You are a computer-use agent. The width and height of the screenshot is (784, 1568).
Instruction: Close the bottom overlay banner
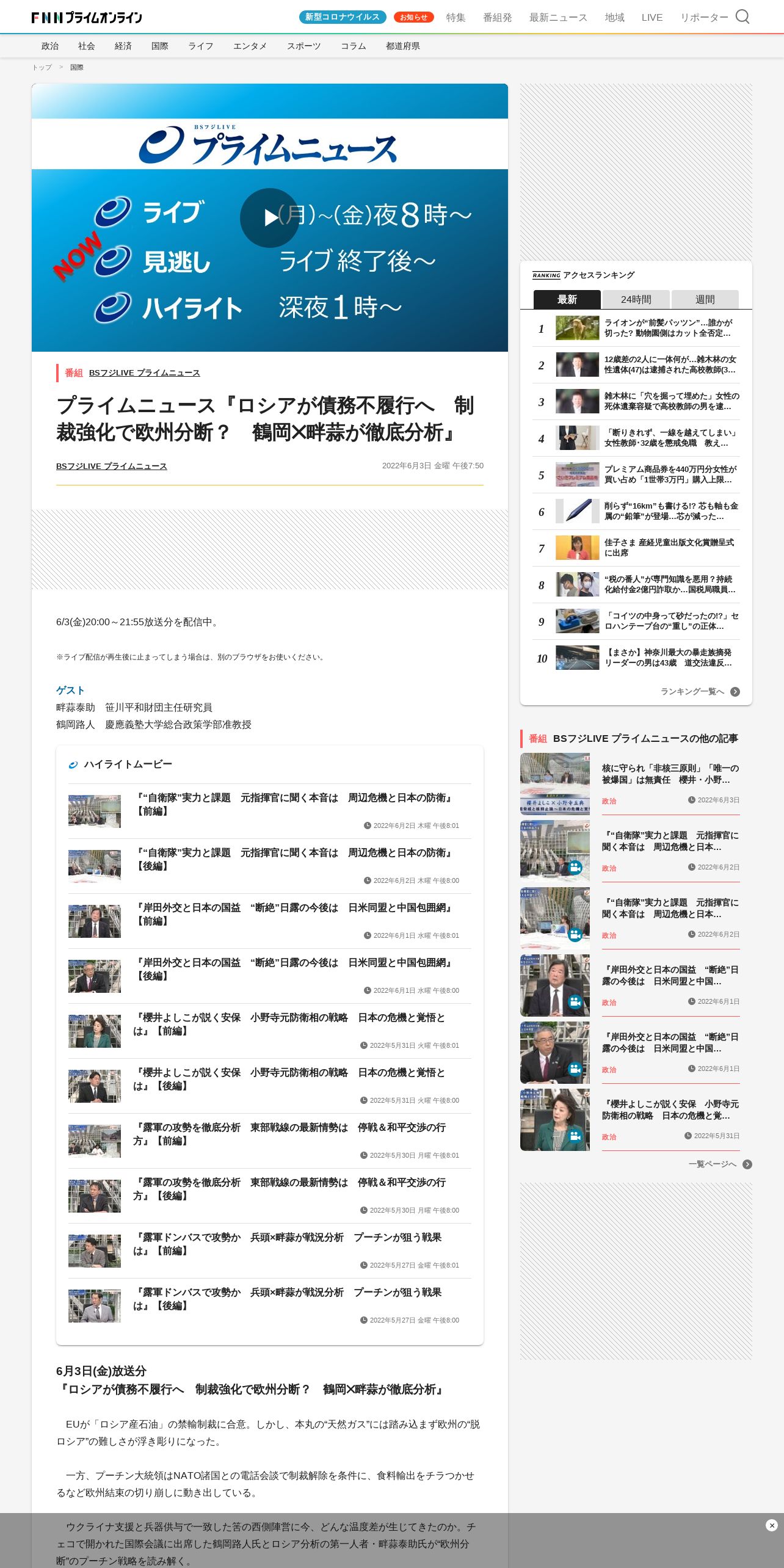click(772, 1525)
